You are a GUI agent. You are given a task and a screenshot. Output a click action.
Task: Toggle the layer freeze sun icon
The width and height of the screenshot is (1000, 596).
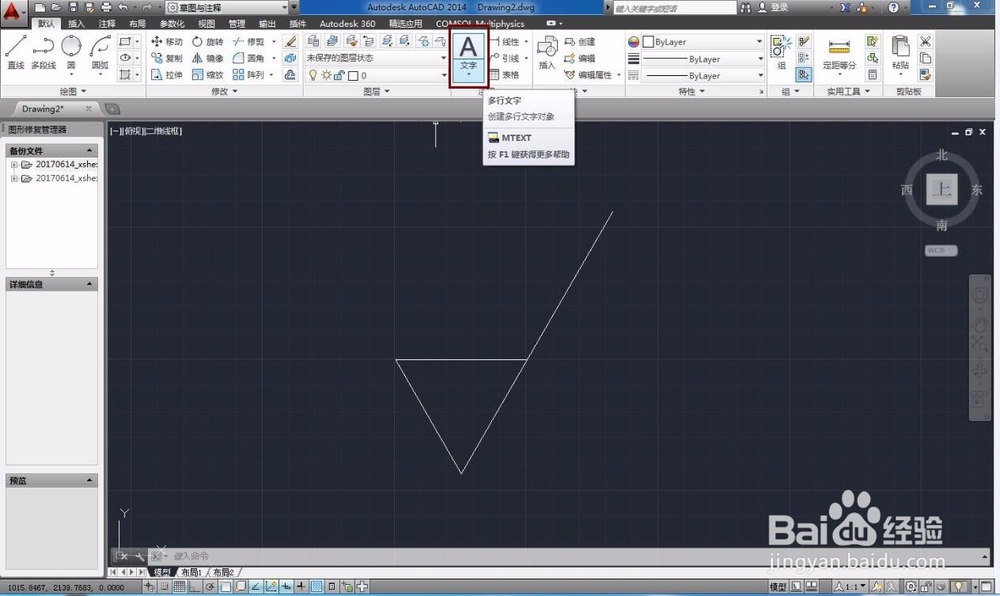(326, 75)
